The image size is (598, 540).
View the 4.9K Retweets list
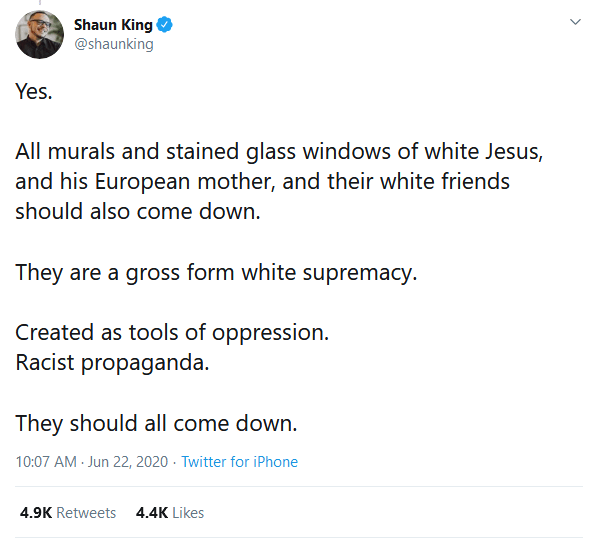point(68,513)
